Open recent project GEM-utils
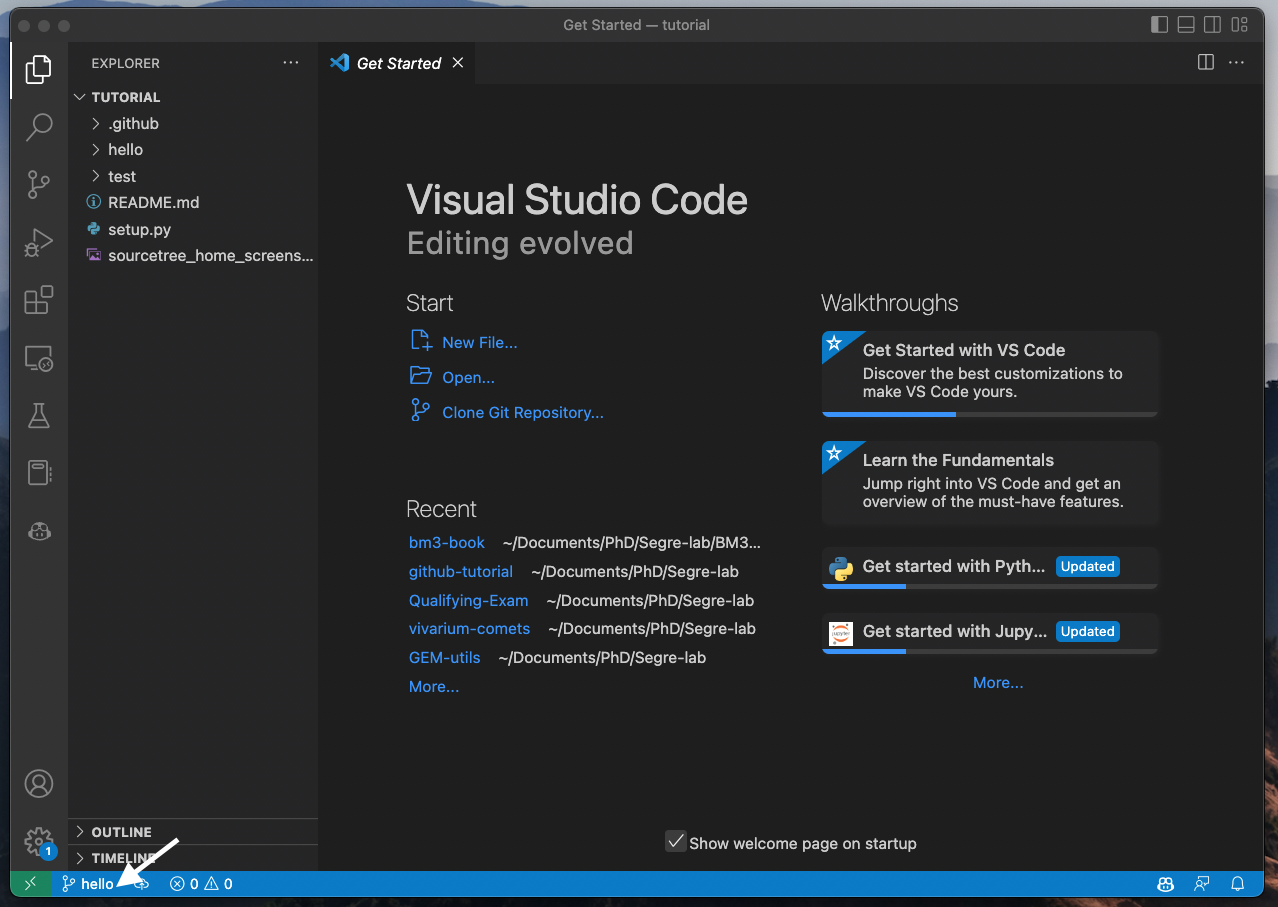Image resolution: width=1278 pixels, height=907 pixels. (x=445, y=657)
